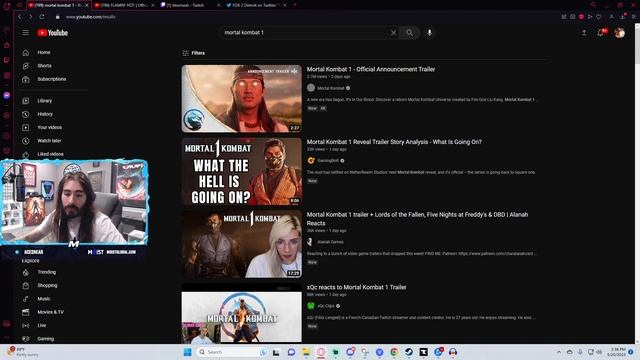The width and height of the screenshot is (640, 360).
Task: Open 'xQc reacts to Mortal Kombat 1 Trailer' title
Action: (x=356, y=287)
